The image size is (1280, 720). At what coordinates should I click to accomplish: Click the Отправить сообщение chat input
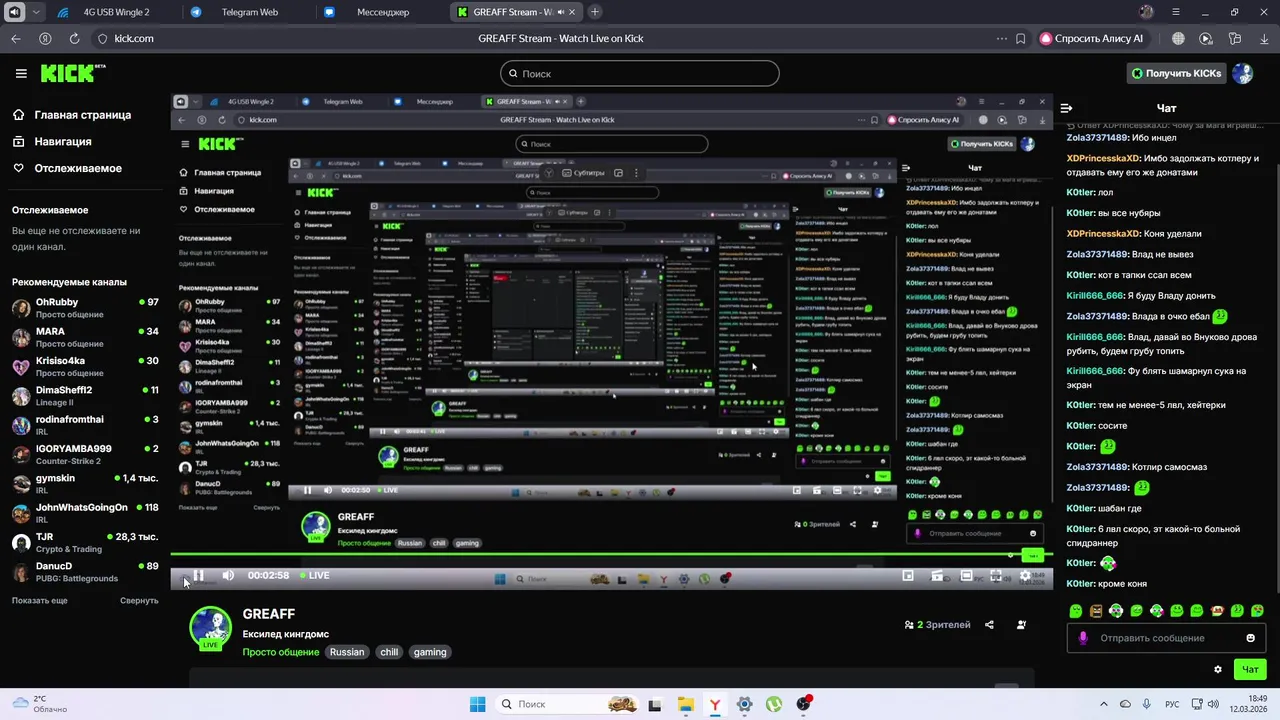[1166, 638]
